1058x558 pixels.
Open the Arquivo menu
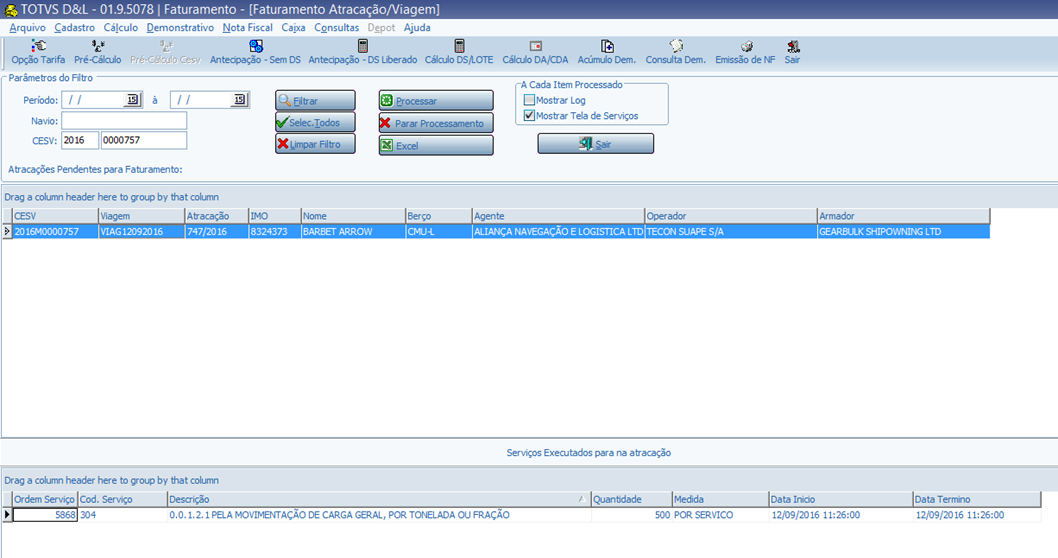pos(28,28)
